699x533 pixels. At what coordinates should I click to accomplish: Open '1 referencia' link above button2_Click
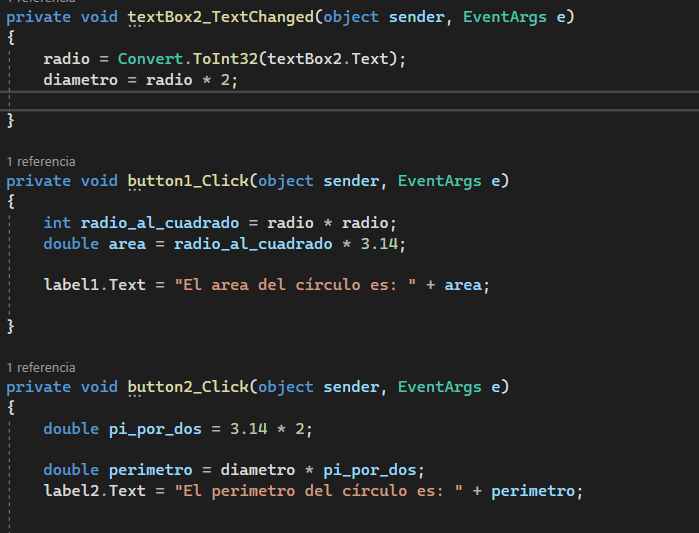[41, 367]
